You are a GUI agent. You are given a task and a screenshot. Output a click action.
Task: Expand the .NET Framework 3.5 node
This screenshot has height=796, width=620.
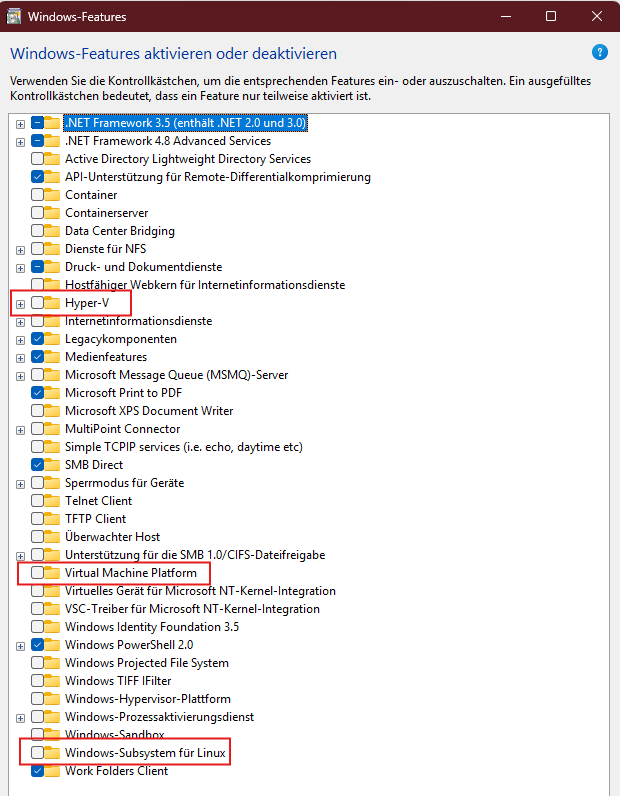pyautogui.click(x=20, y=124)
